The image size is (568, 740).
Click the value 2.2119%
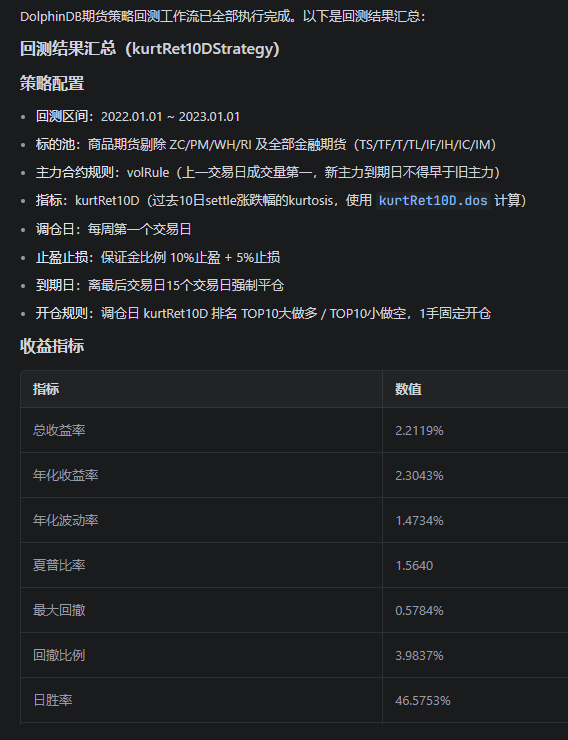[x=419, y=430]
